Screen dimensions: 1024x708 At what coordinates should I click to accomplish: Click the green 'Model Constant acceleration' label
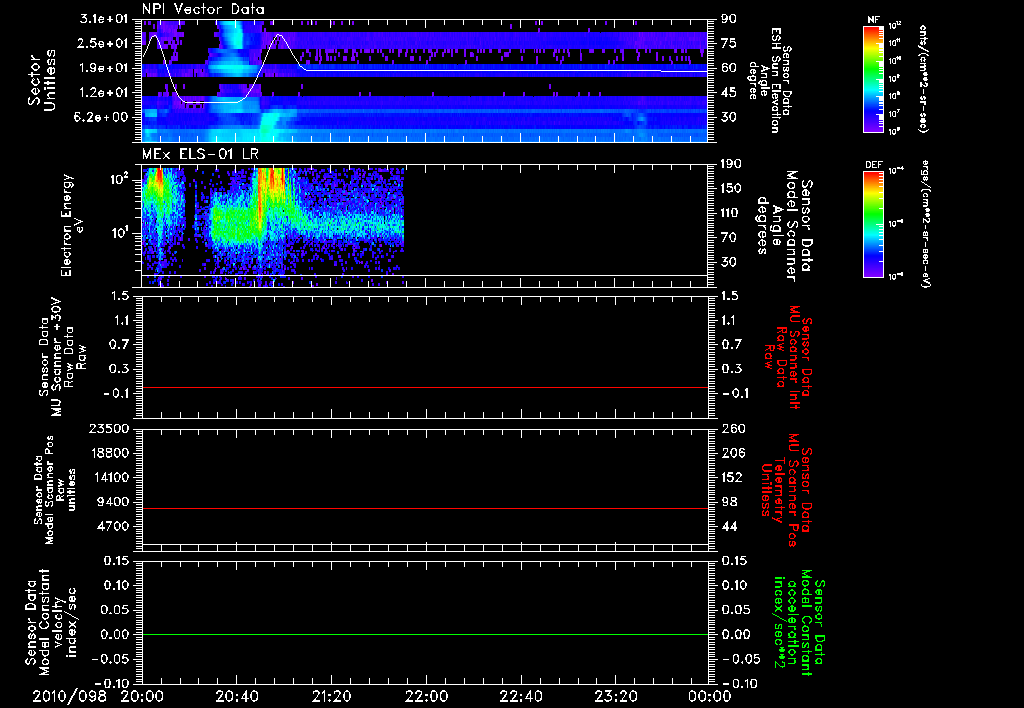[799, 624]
